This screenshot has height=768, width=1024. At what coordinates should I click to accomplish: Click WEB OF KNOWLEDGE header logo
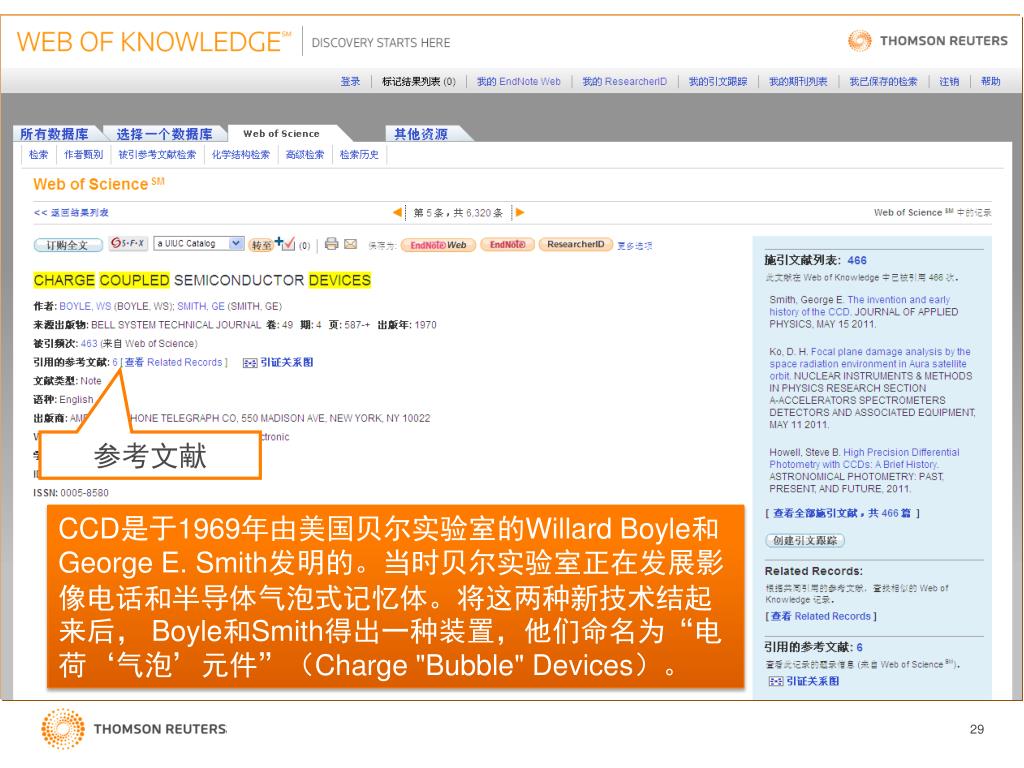pyautogui.click(x=153, y=42)
